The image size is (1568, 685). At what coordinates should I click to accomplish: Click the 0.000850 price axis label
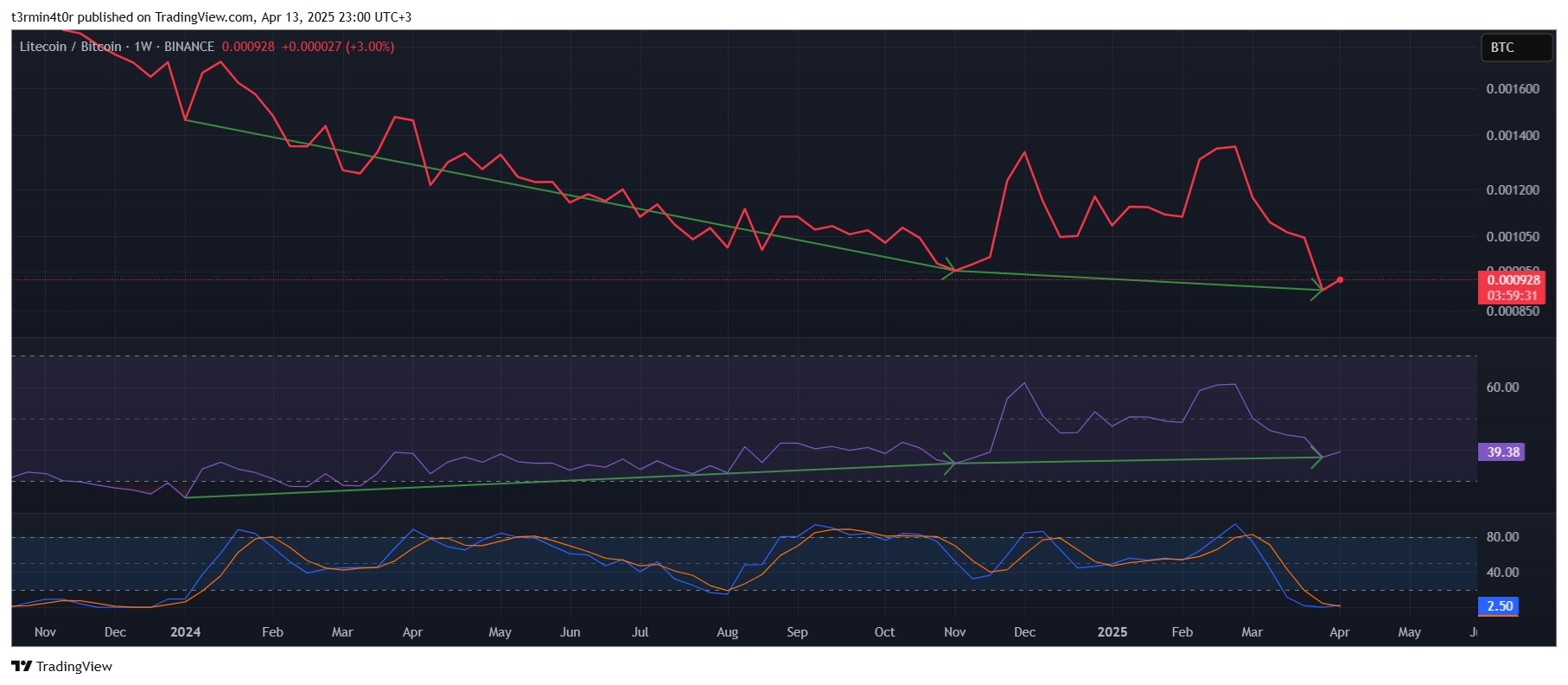point(1512,311)
